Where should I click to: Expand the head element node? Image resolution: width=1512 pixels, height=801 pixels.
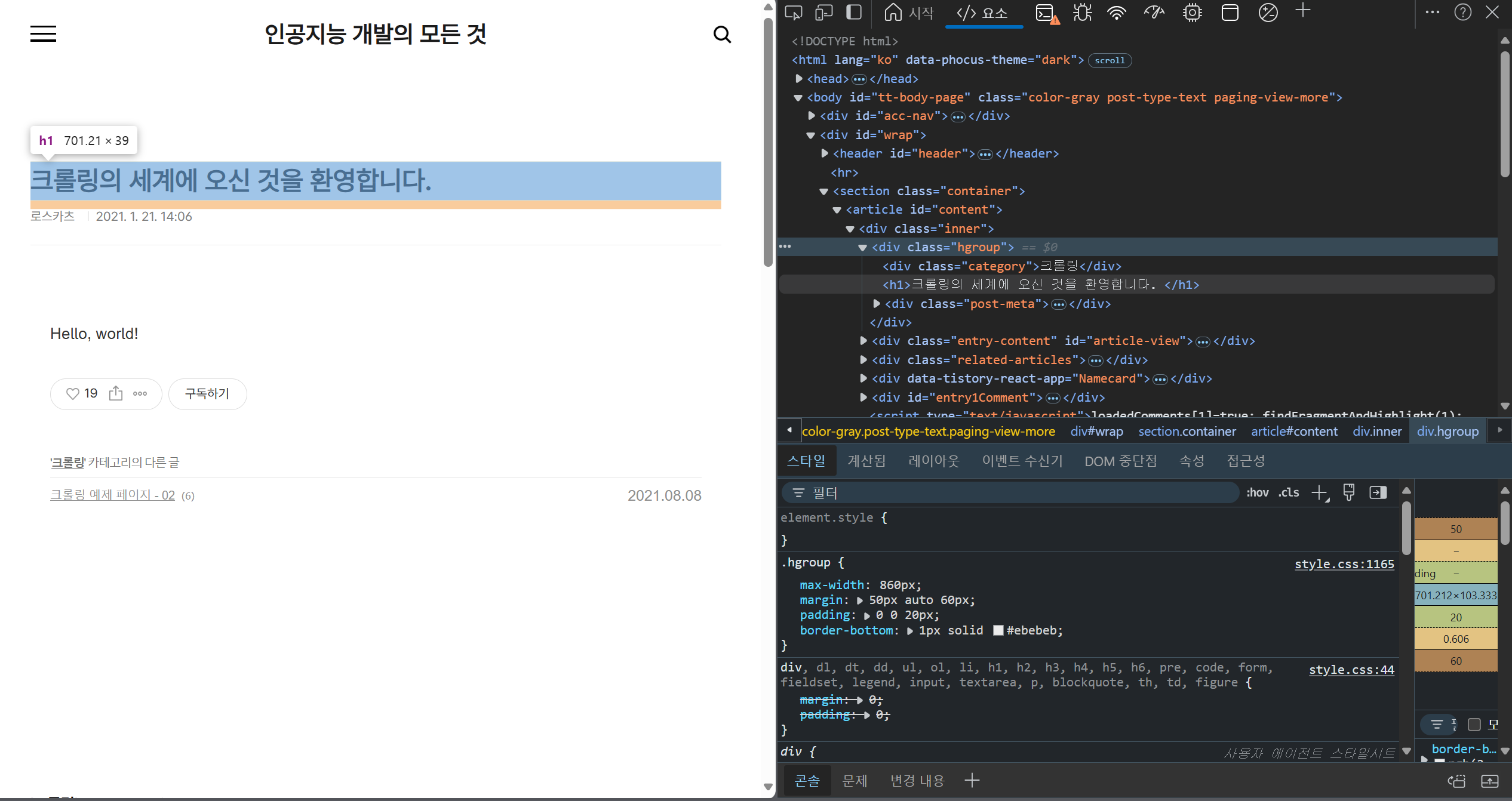[x=799, y=79]
